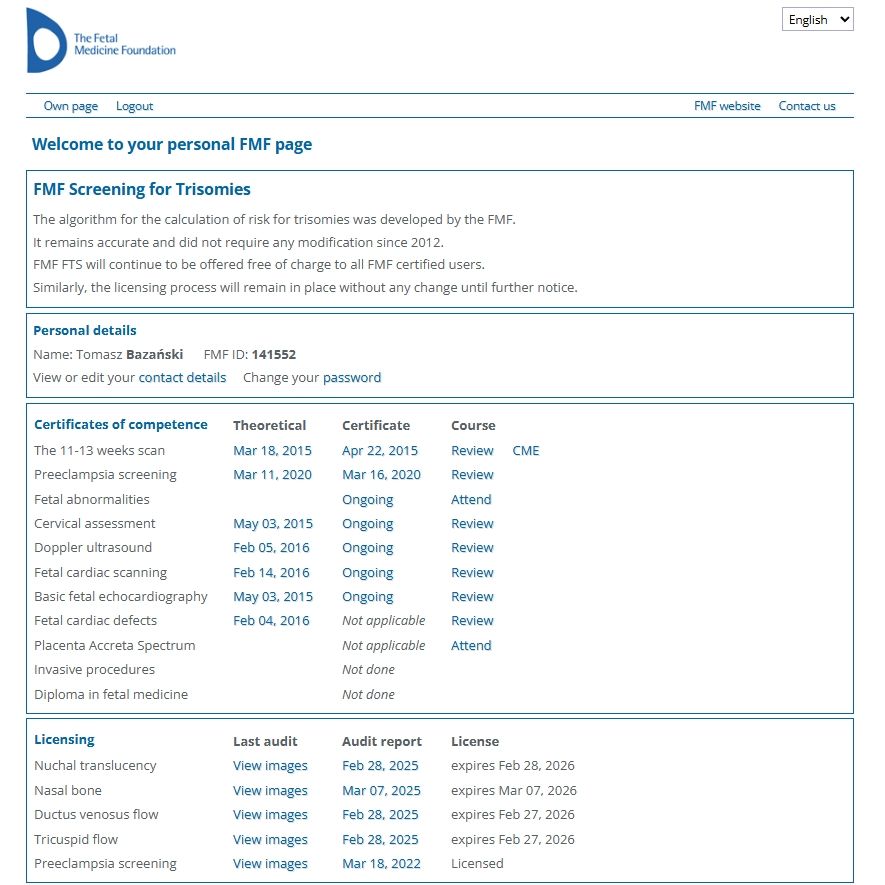
Task: Attend the Placenta Accreta Spectrum course
Action: (471, 646)
